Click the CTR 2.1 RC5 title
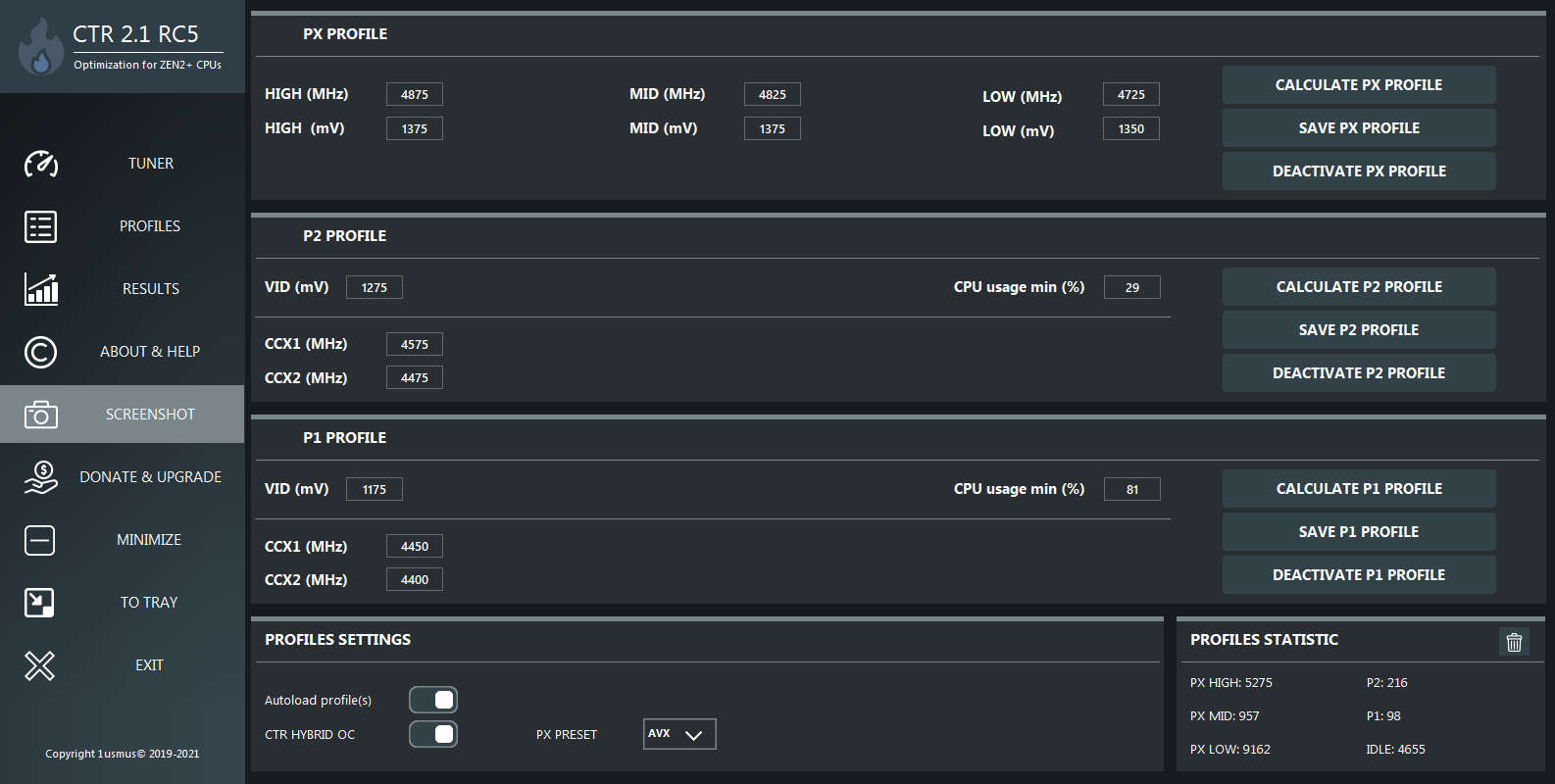Viewport: 1555px width, 784px height. [135, 34]
